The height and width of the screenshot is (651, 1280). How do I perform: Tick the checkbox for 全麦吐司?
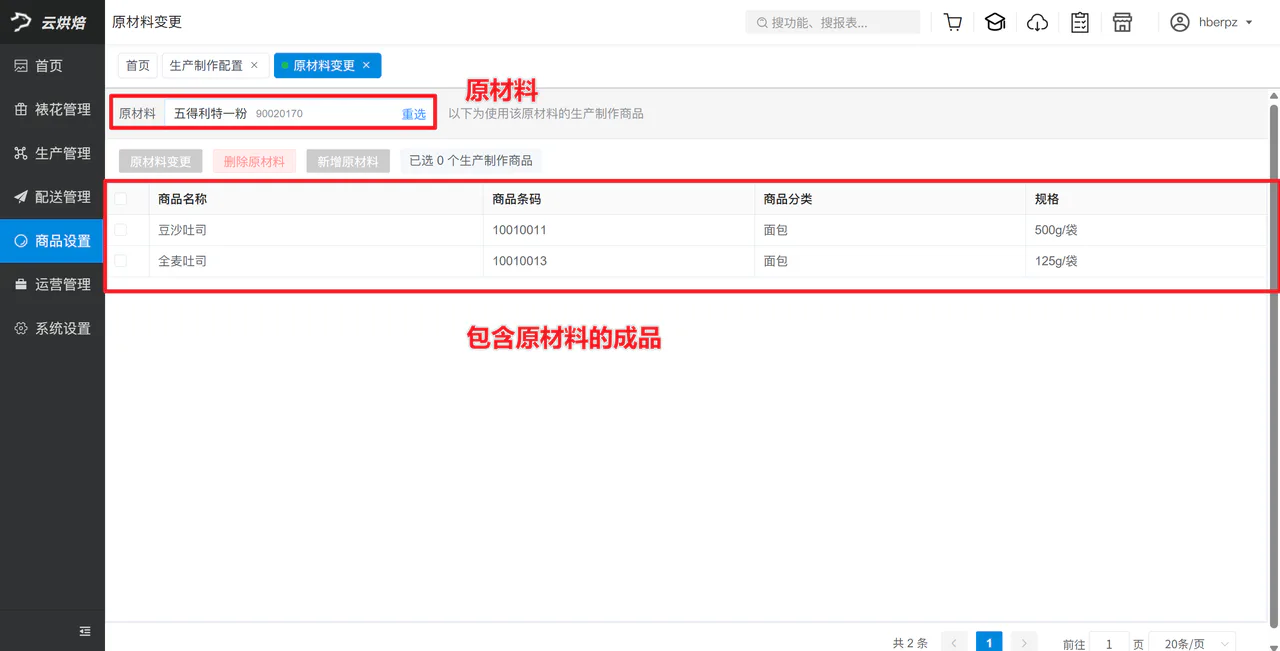(121, 261)
